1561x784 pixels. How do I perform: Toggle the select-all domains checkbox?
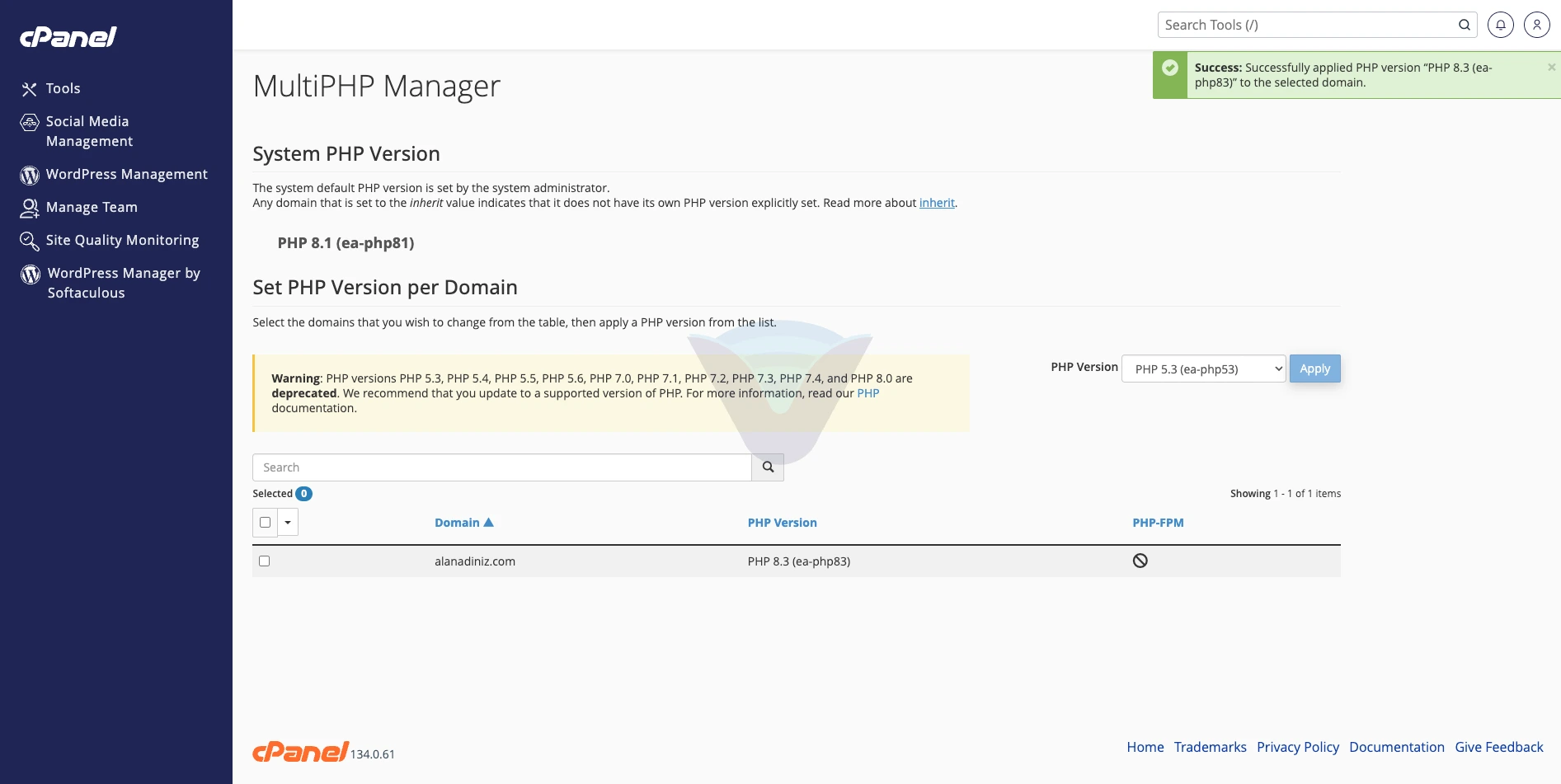click(x=266, y=522)
